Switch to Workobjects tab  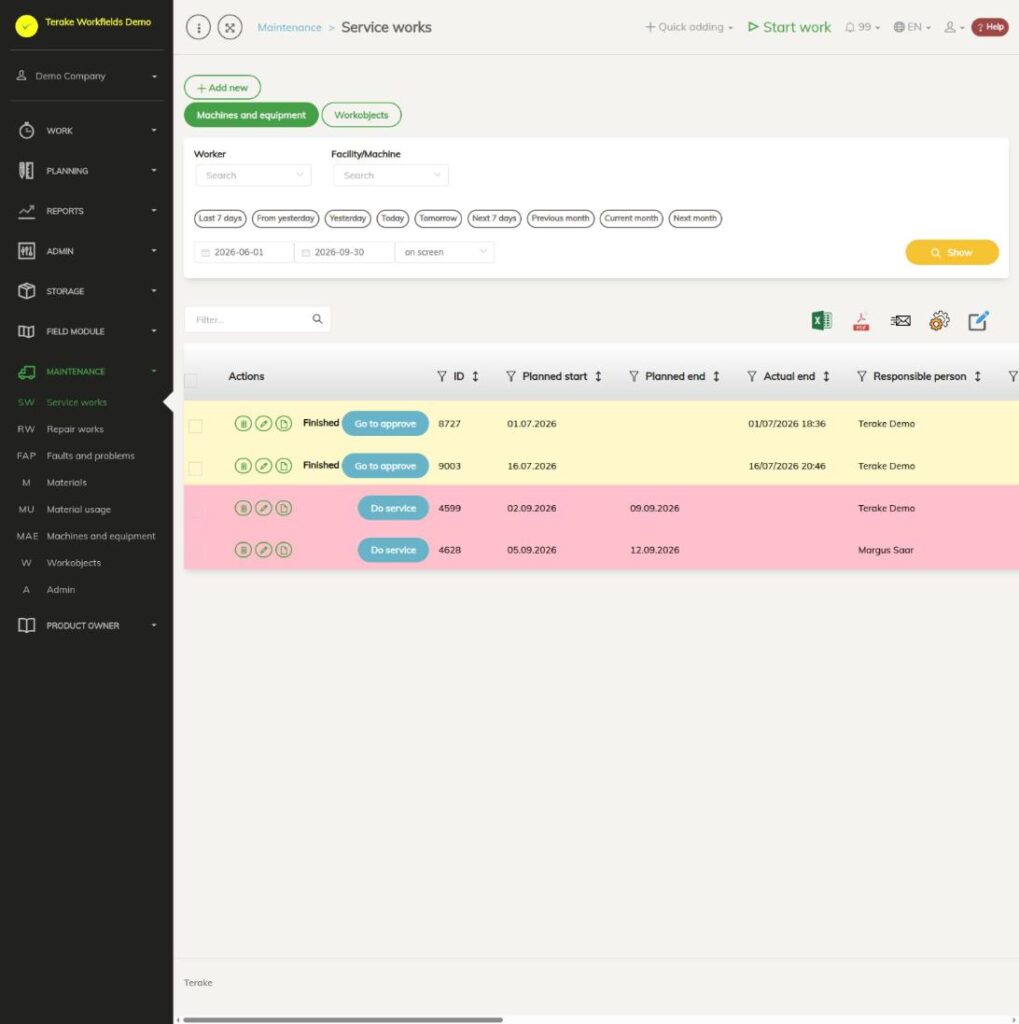pyautogui.click(x=361, y=115)
